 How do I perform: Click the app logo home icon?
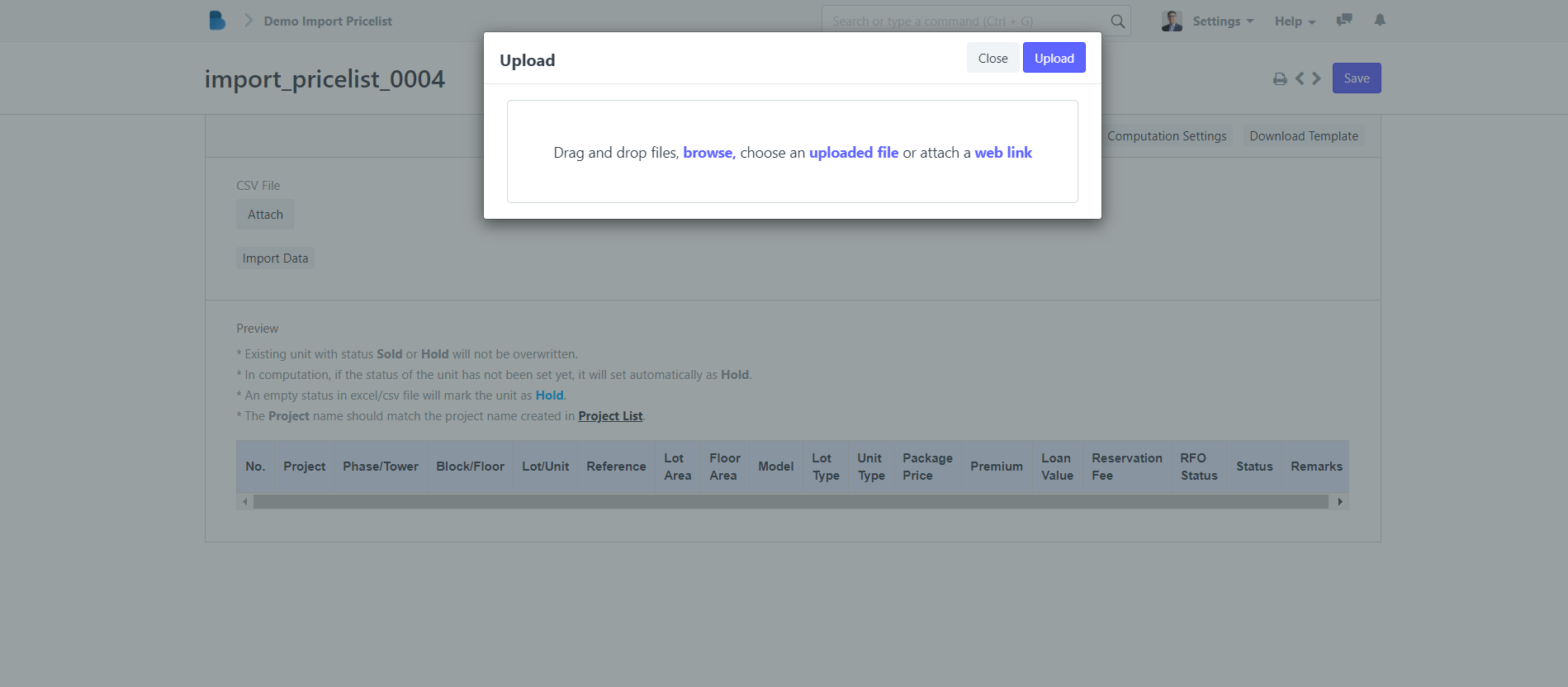tap(217, 21)
